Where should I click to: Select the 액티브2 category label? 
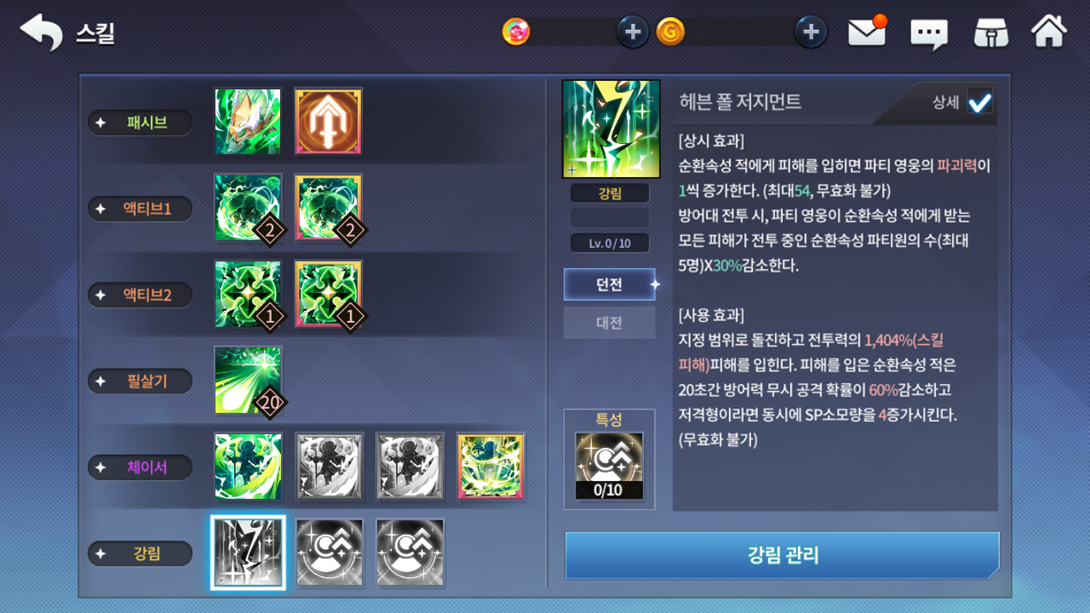coord(140,295)
